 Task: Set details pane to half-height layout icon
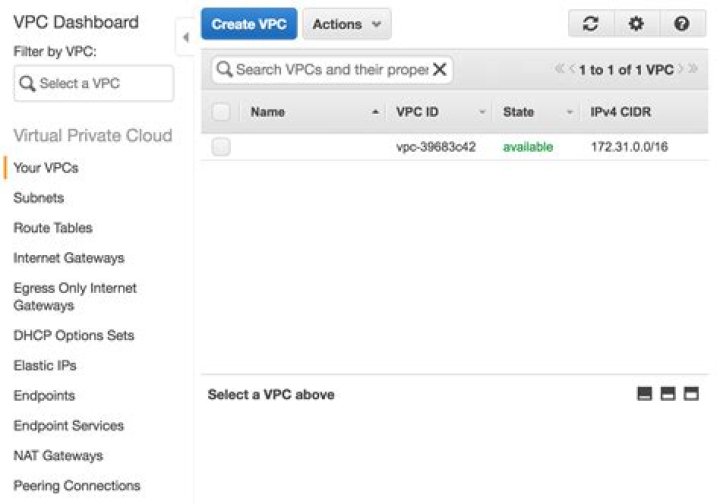668,393
